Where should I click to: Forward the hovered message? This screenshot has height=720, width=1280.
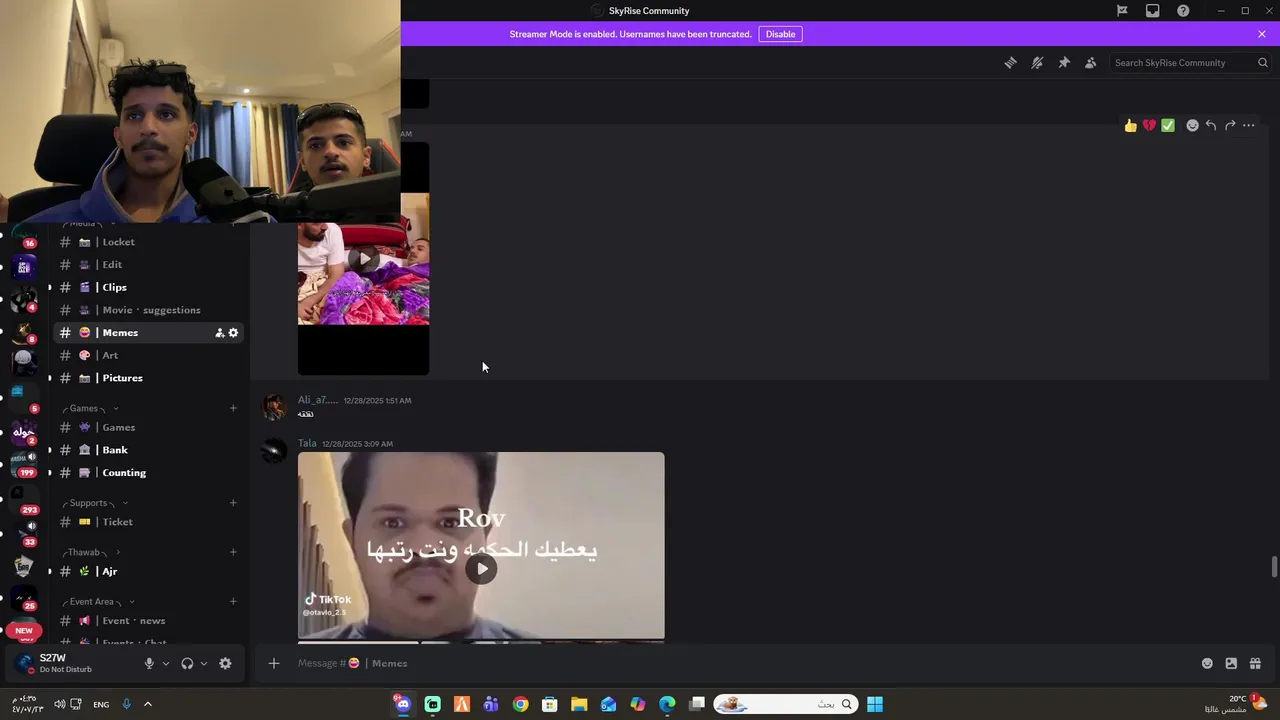click(1230, 125)
